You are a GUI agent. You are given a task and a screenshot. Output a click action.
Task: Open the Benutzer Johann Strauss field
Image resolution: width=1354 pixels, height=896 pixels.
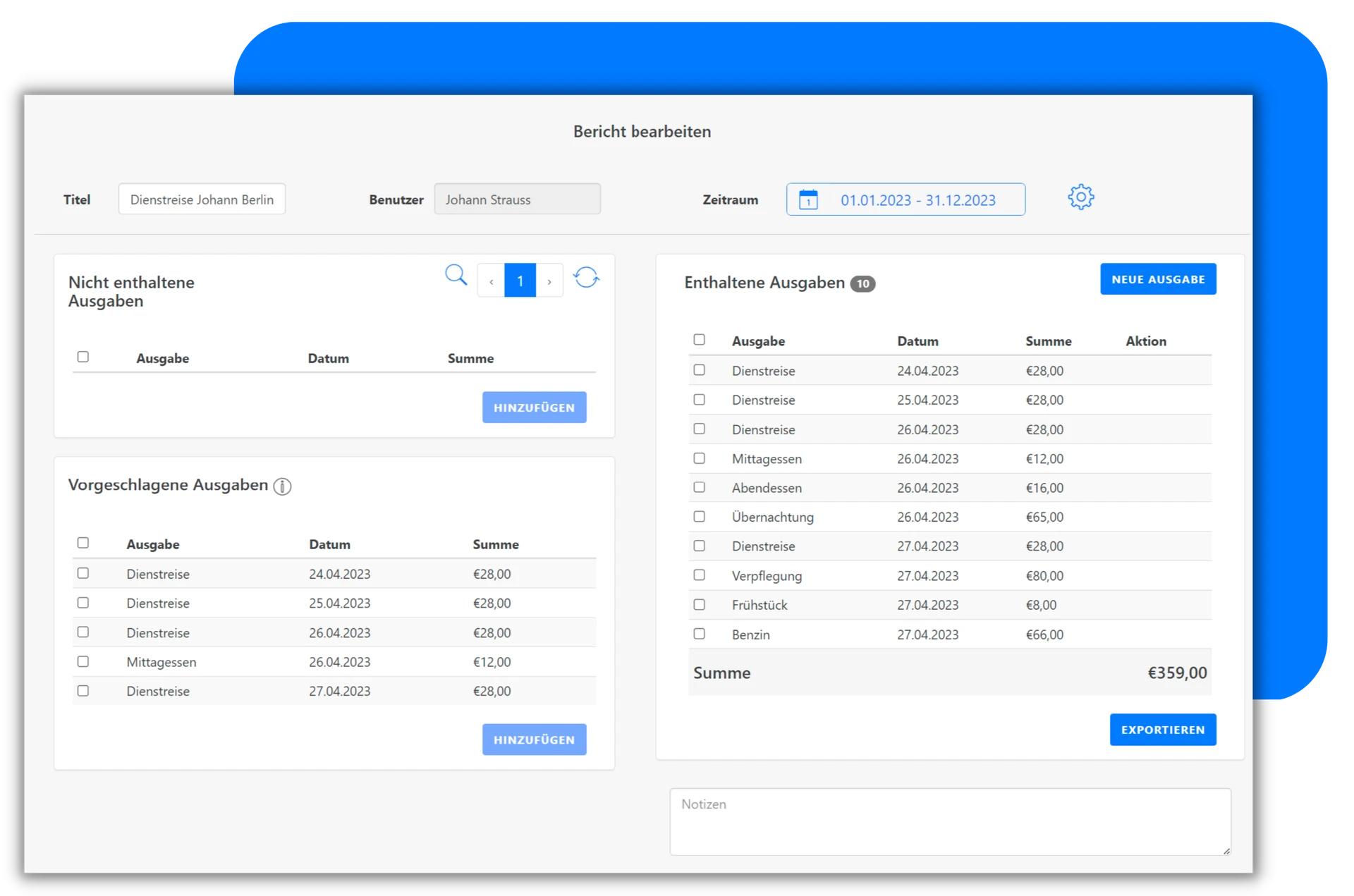[517, 200]
